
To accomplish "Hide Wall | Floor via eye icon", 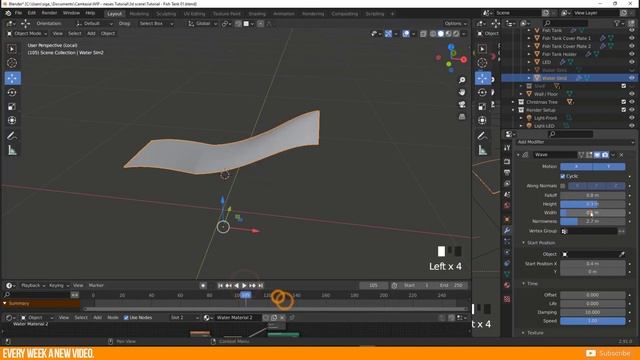I will (x=631, y=94).
